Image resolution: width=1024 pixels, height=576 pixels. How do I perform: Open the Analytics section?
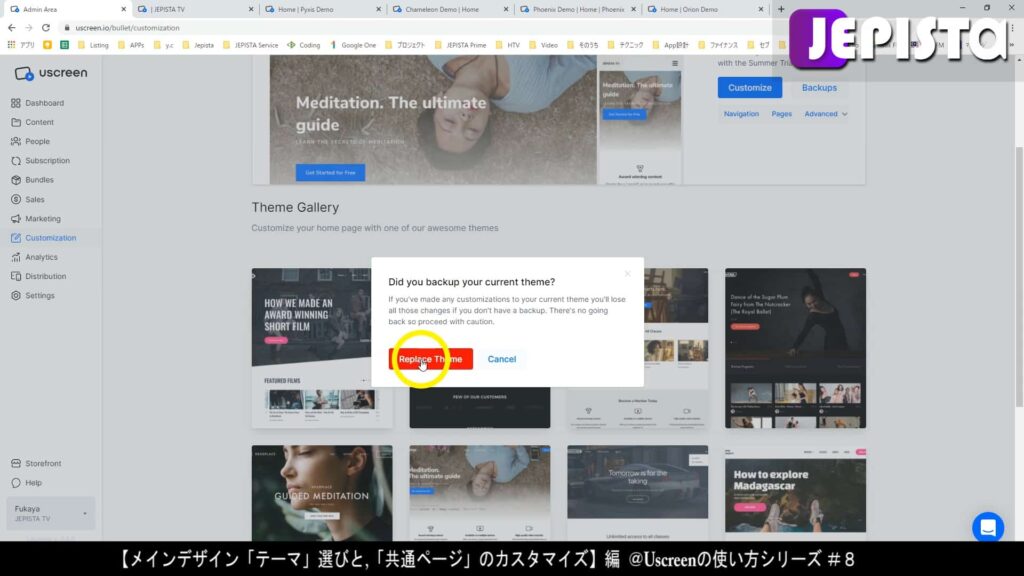tap(41, 257)
